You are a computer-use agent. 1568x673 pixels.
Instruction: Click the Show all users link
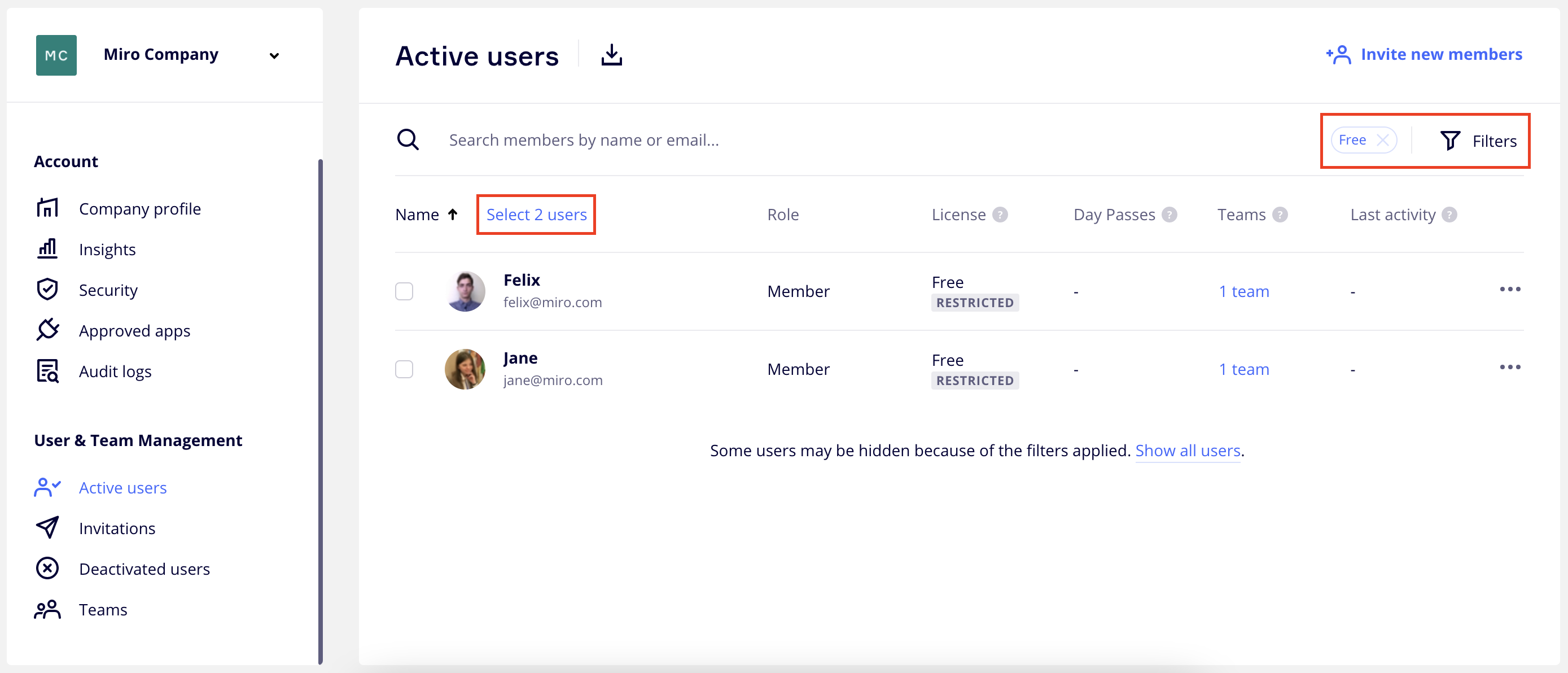(x=1188, y=451)
